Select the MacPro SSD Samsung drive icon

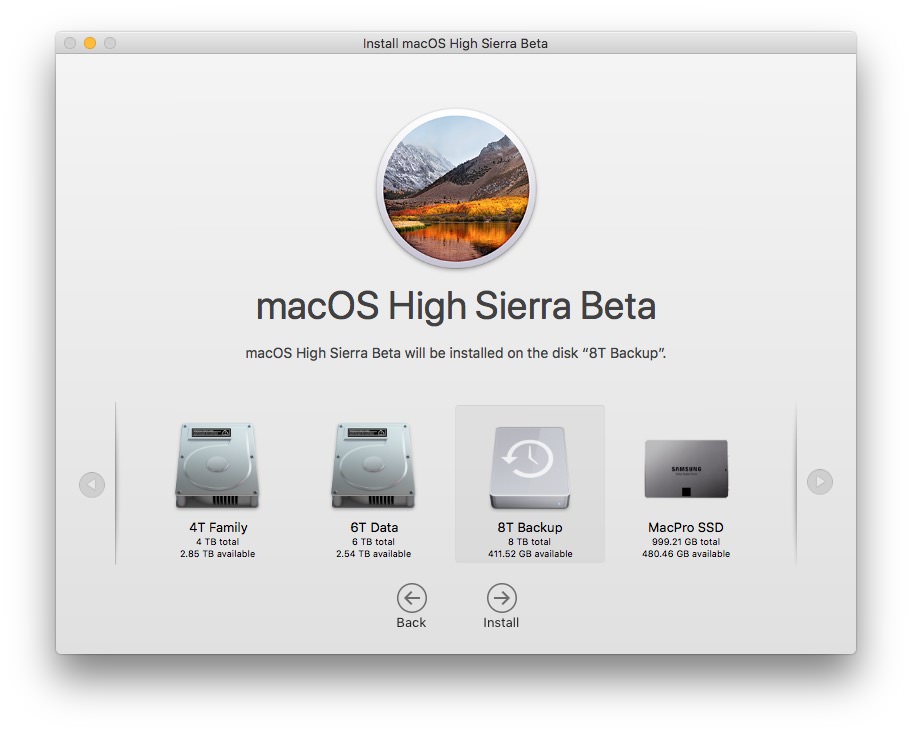coord(686,469)
